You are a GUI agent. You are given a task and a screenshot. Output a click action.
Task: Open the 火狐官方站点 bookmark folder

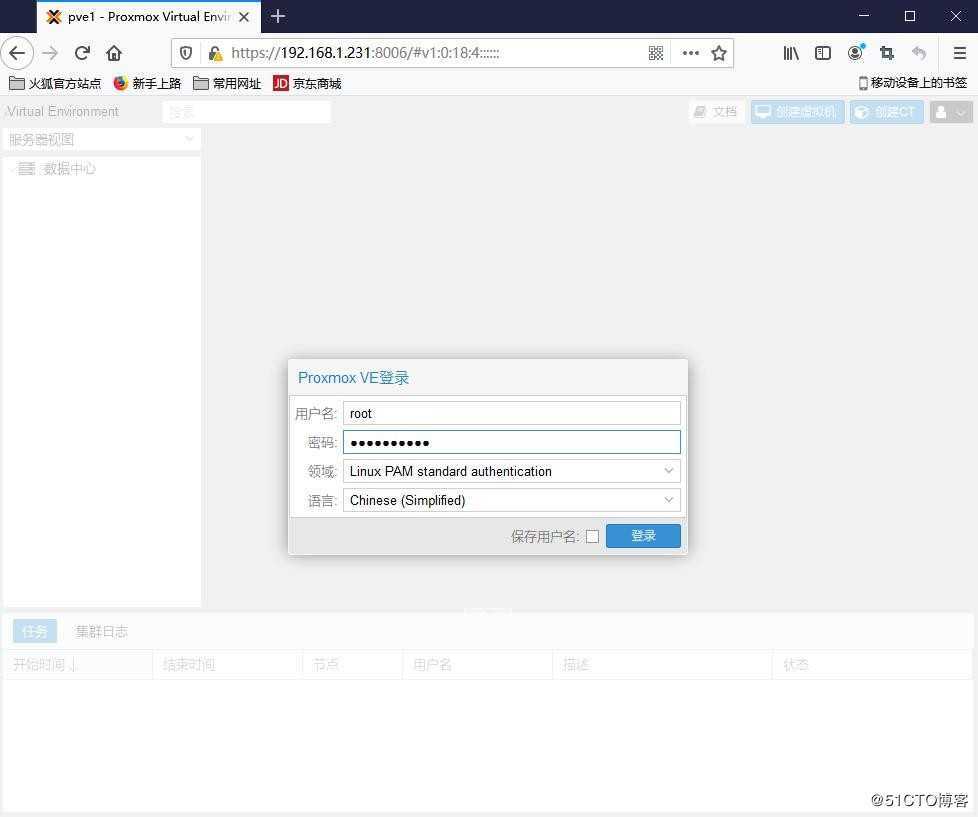pyautogui.click(x=55, y=83)
